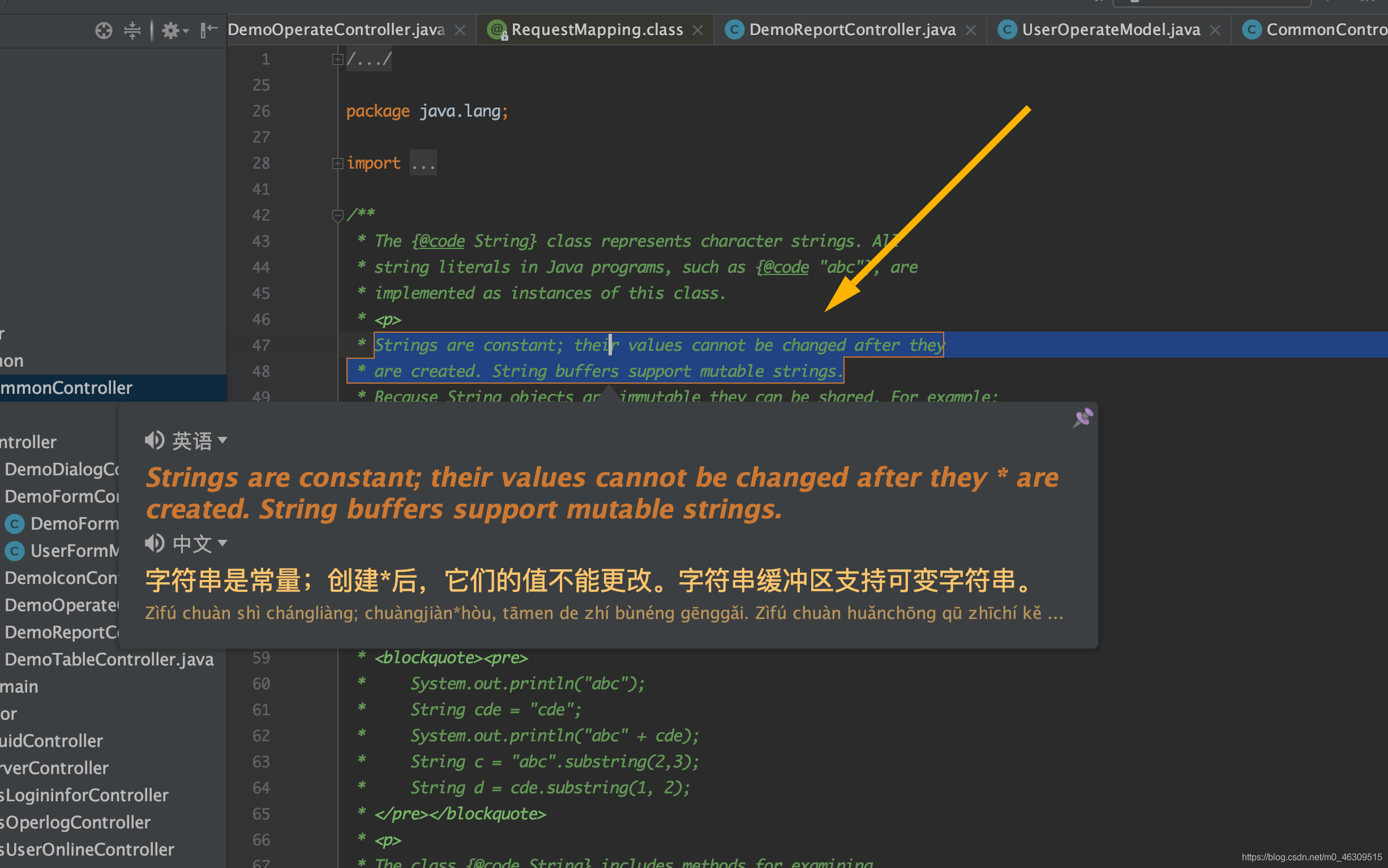Viewport: 1388px width, 868px height.
Task: Click line number 60 in the gutter
Action: (262, 684)
